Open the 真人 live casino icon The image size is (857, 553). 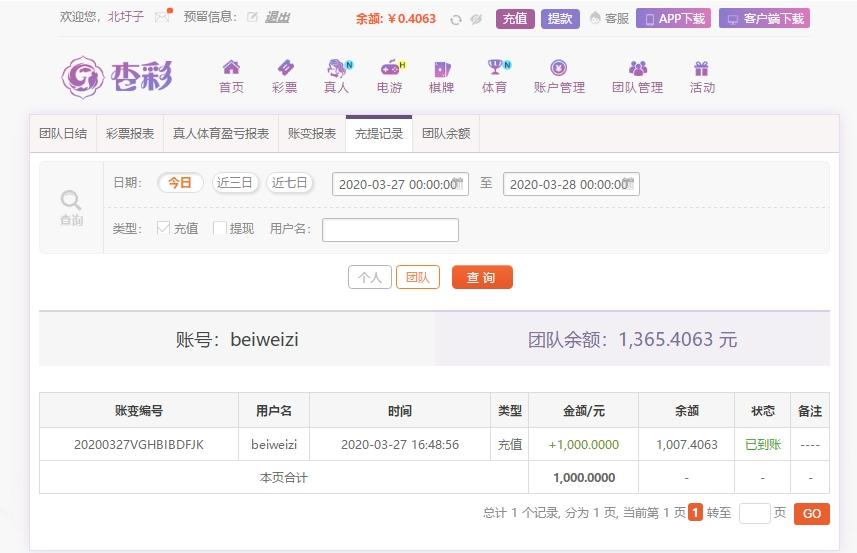click(x=338, y=68)
